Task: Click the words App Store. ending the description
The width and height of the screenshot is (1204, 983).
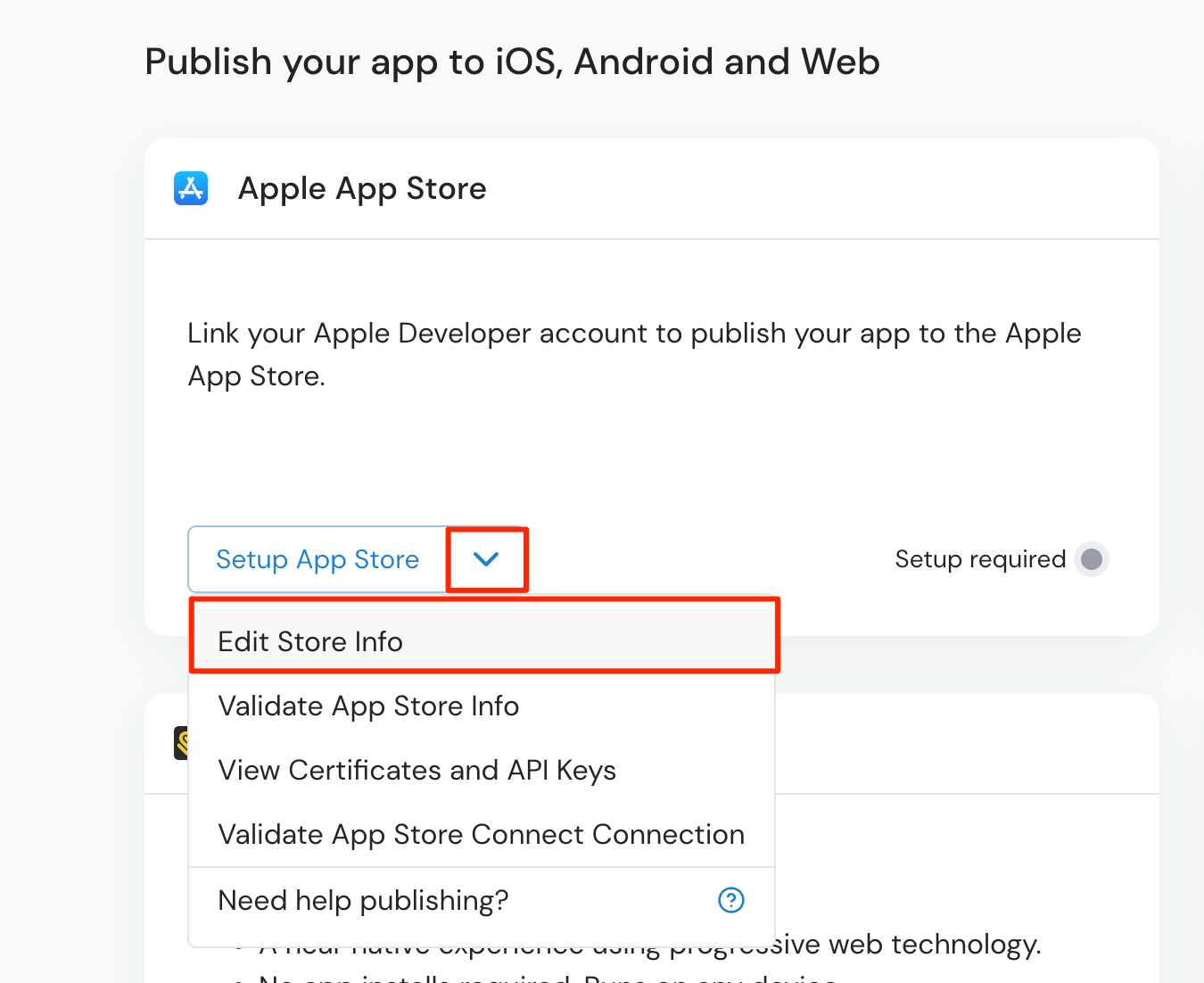Action: pos(257,376)
